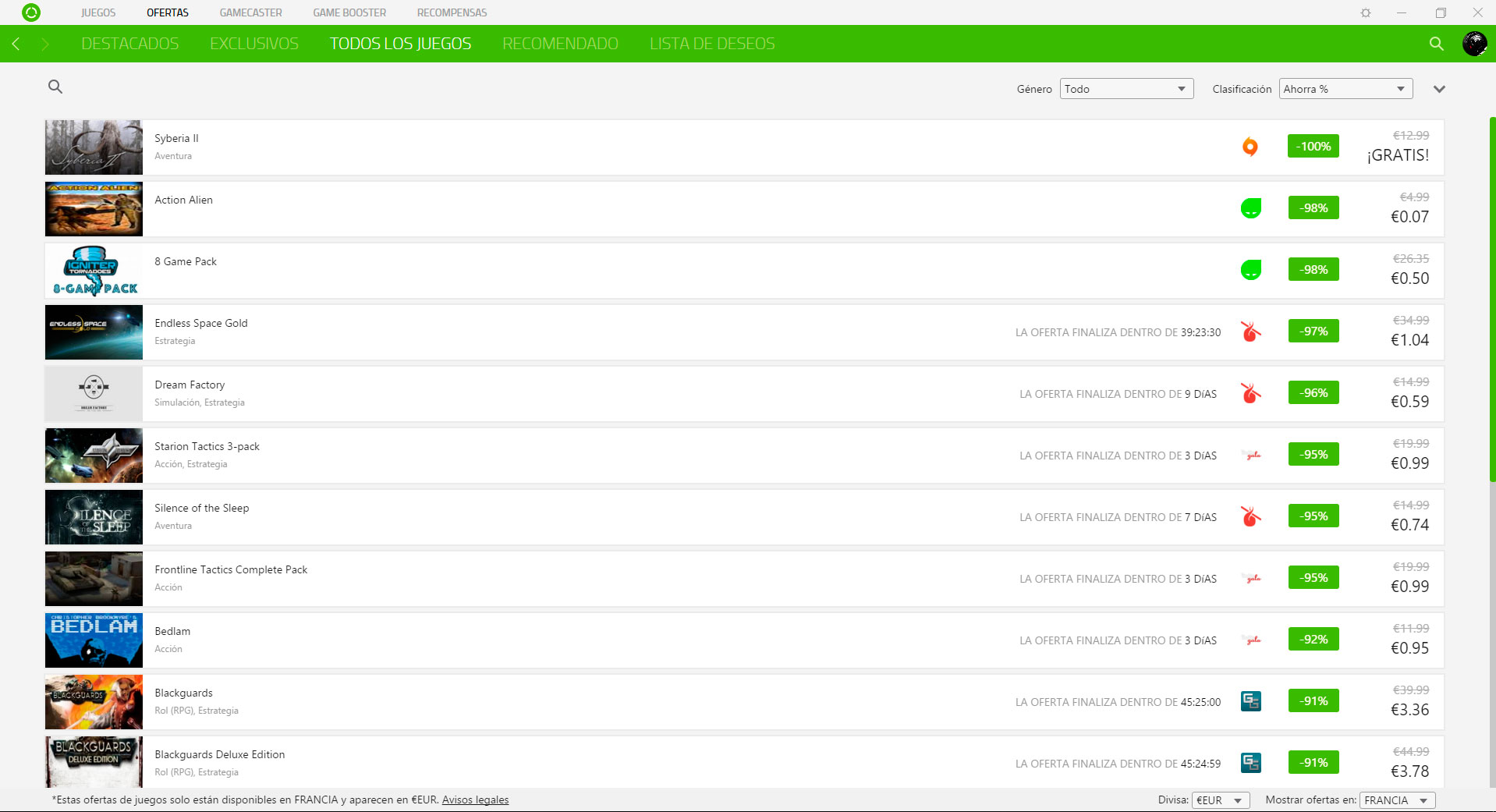Click the store icon for Blackguards Deluxe Edition

[x=1251, y=763]
